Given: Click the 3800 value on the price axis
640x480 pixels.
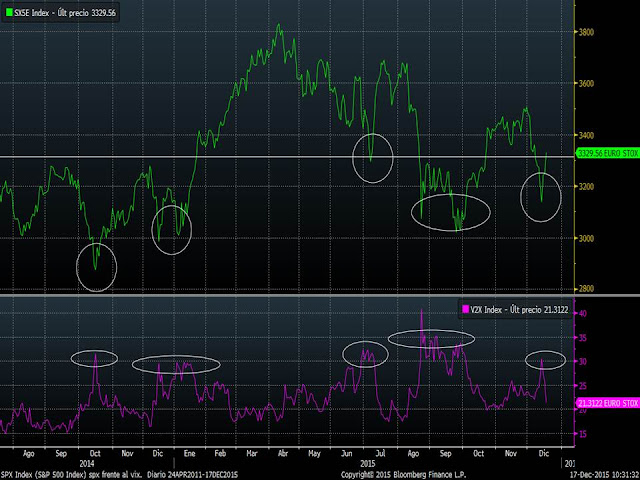Looking at the screenshot, I should pyautogui.click(x=587, y=32).
